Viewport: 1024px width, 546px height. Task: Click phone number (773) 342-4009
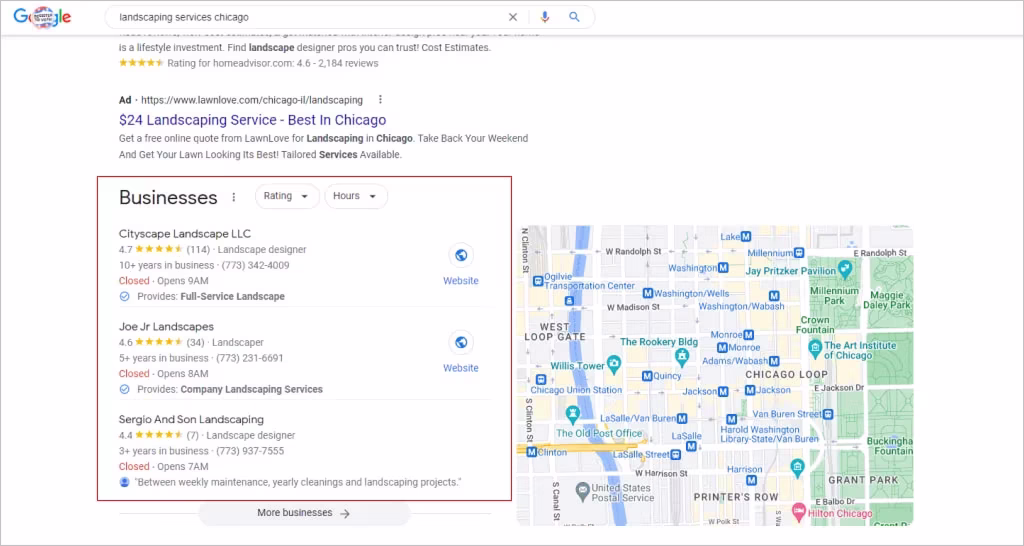(x=255, y=266)
